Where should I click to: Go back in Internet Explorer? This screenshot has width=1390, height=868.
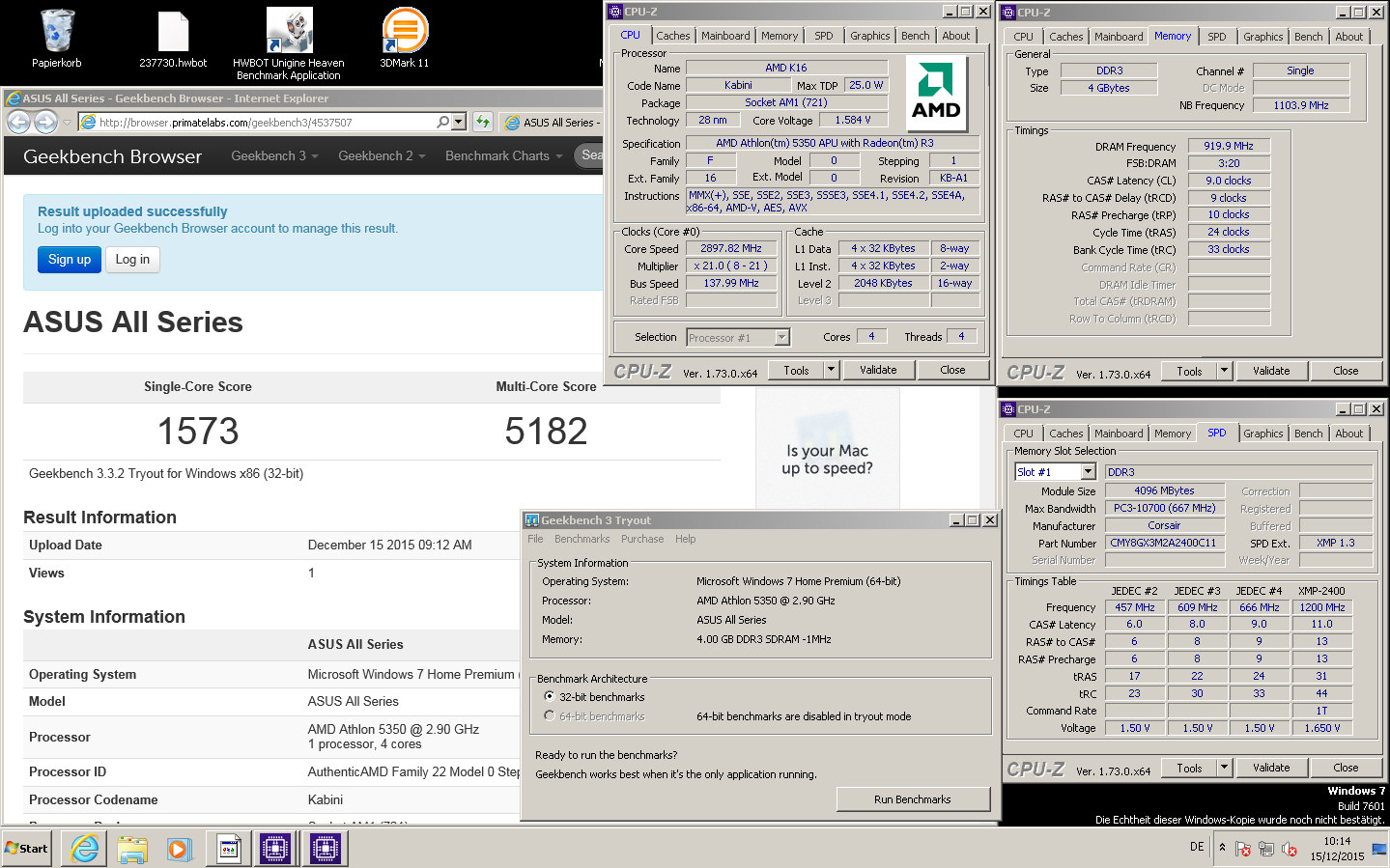[x=18, y=123]
